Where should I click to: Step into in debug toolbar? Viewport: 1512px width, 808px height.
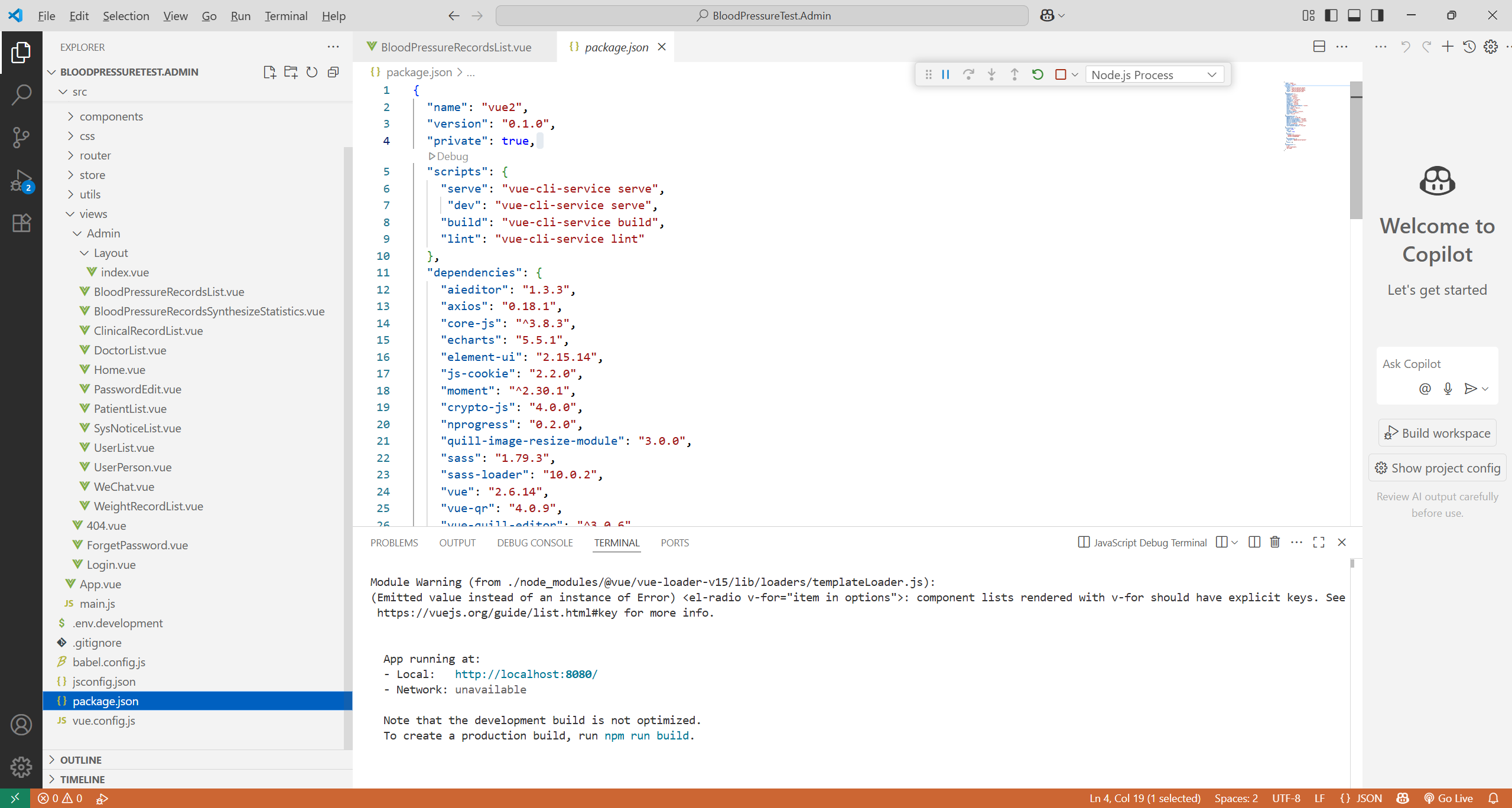(991, 74)
